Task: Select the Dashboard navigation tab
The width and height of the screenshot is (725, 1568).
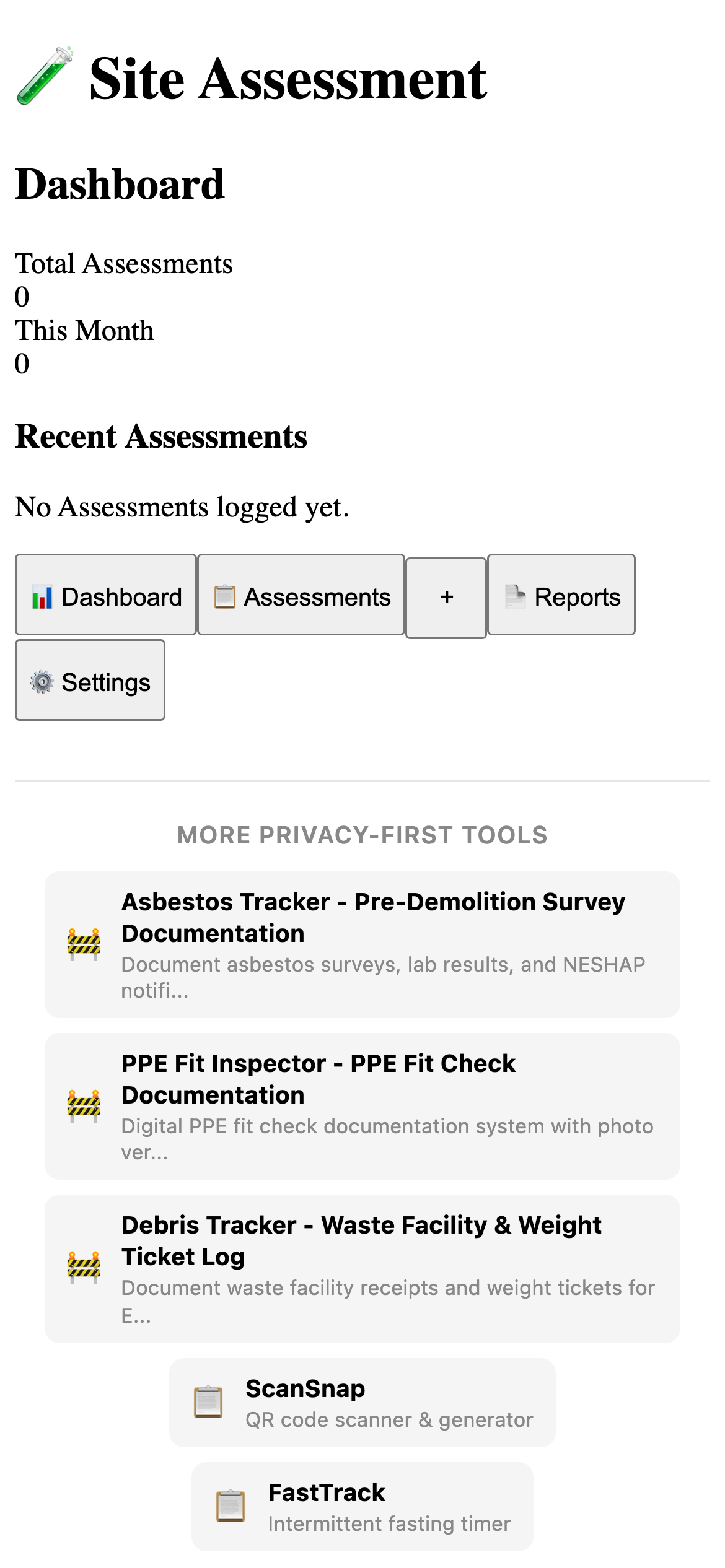Action: [x=105, y=596]
